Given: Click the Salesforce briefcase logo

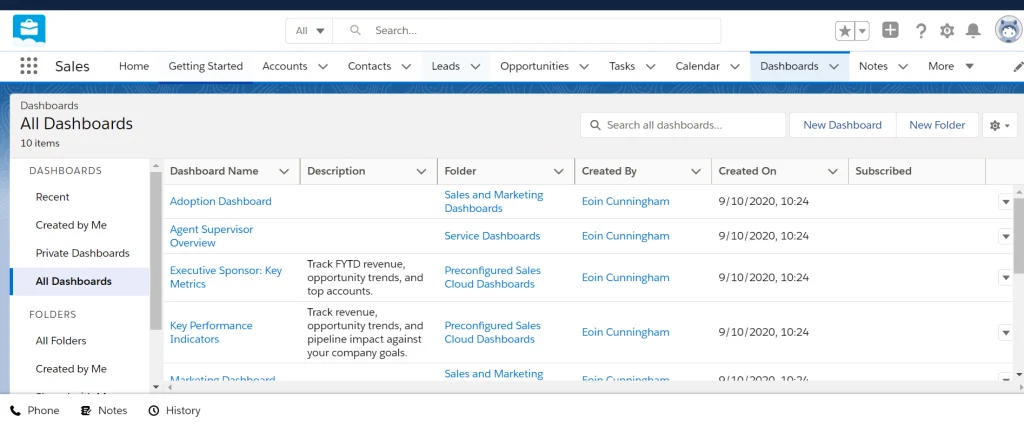Looking at the screenshot, I should (29, 29).
